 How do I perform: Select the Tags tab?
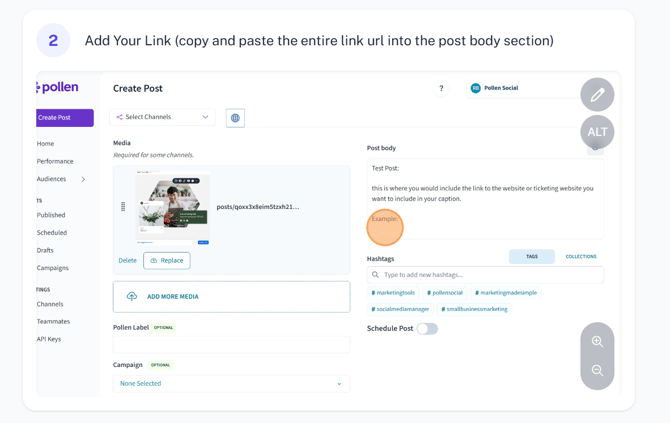click(x=532, y=256)
